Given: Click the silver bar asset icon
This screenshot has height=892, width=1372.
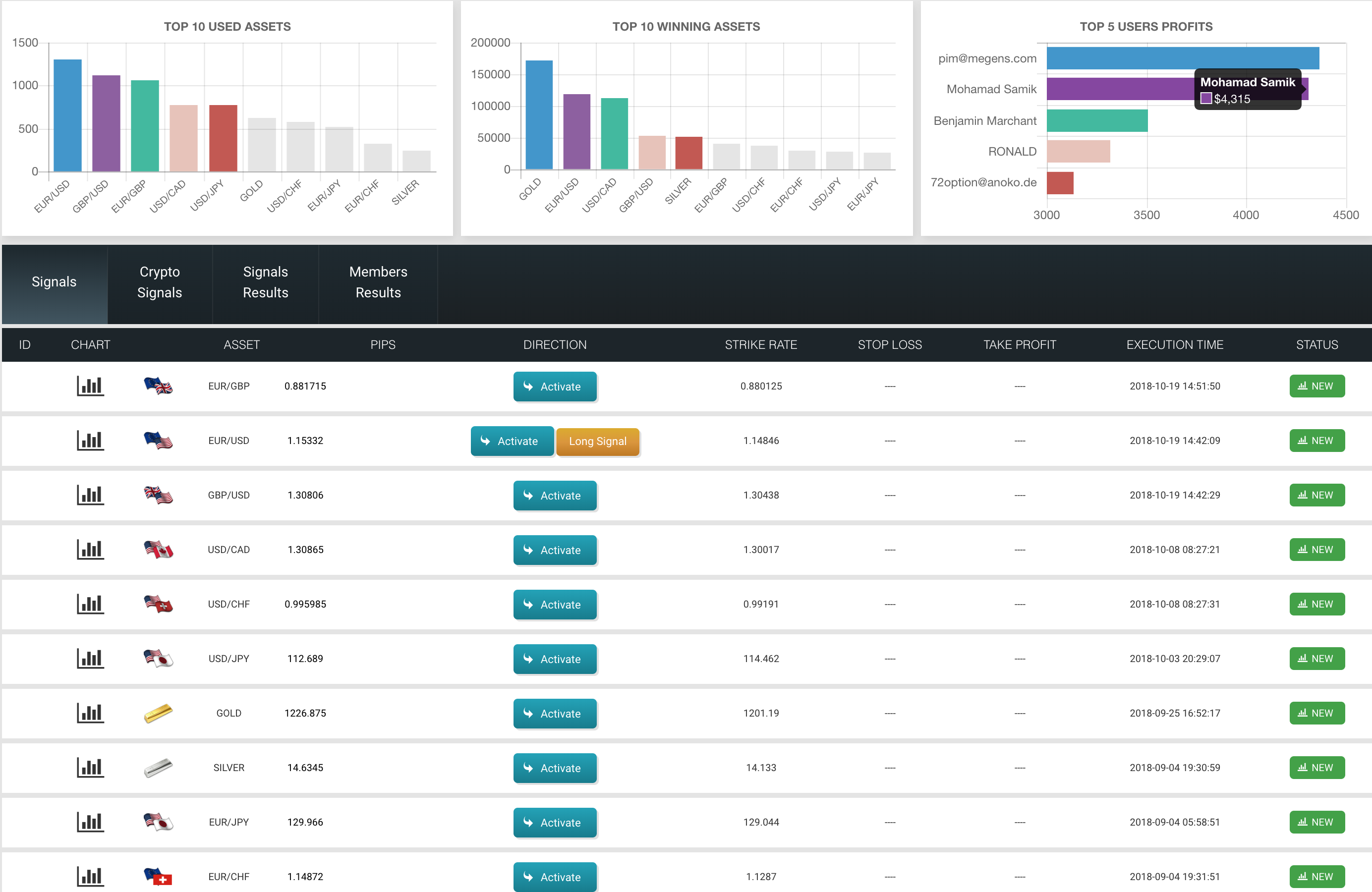Looking at the screenshot, I should point(159,768).
